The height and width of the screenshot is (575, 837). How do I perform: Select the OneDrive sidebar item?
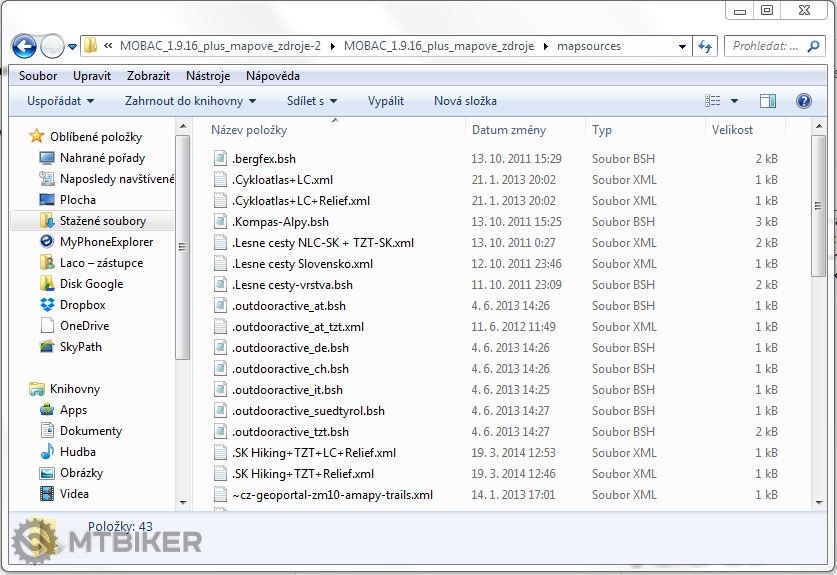click(x=84, y=326)
